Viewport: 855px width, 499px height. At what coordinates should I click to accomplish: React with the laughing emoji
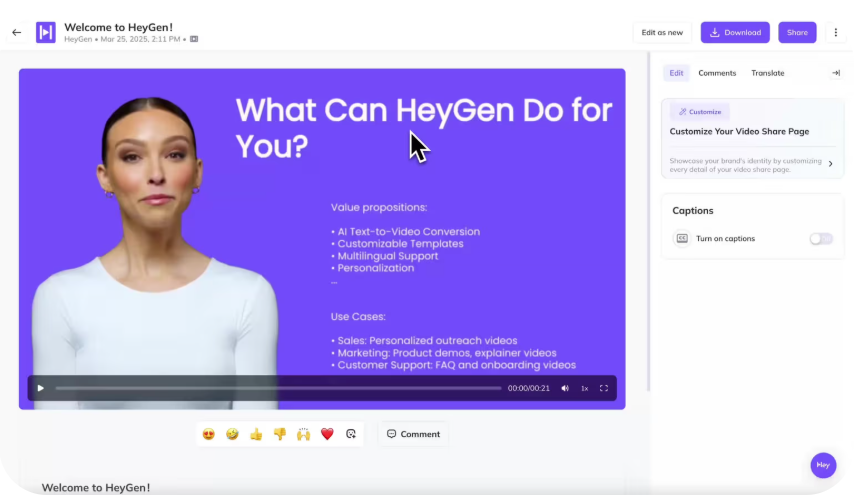(x=232, y=434)
